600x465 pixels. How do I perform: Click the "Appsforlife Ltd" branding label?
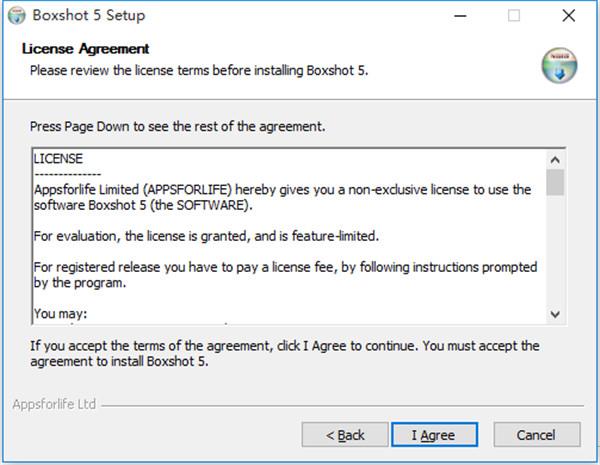click(x=53, y=405)
